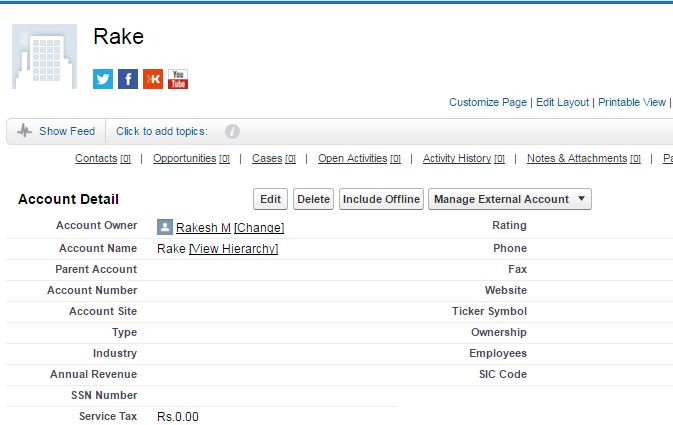Click the topics help info icon
This screenshot has height=425, width=673.
point(232,132)
